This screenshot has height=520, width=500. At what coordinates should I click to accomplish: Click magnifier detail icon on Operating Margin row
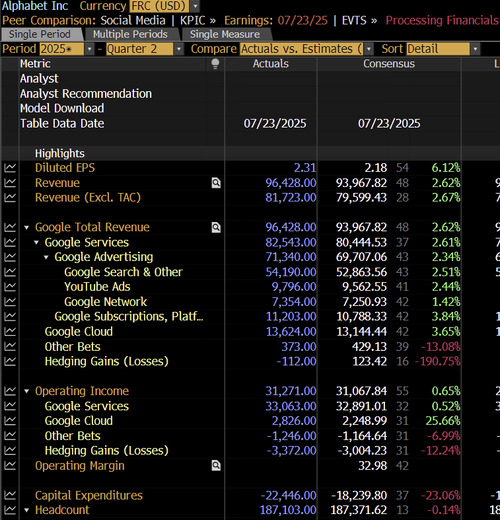[x=216, y=466]
